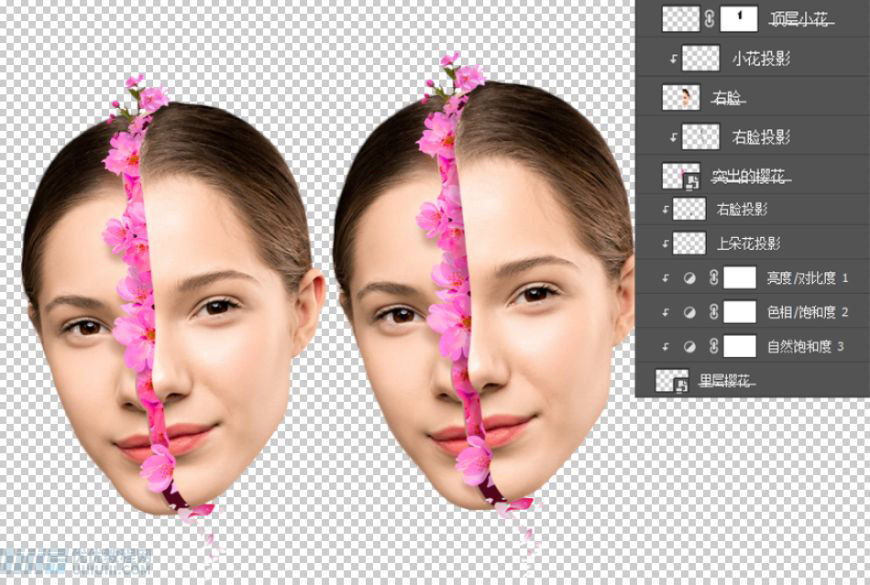Click the 亮度/对比度 1 adjustment layer icon
The width and height of the screenshot is (870, 585).
tap(688, 277)
